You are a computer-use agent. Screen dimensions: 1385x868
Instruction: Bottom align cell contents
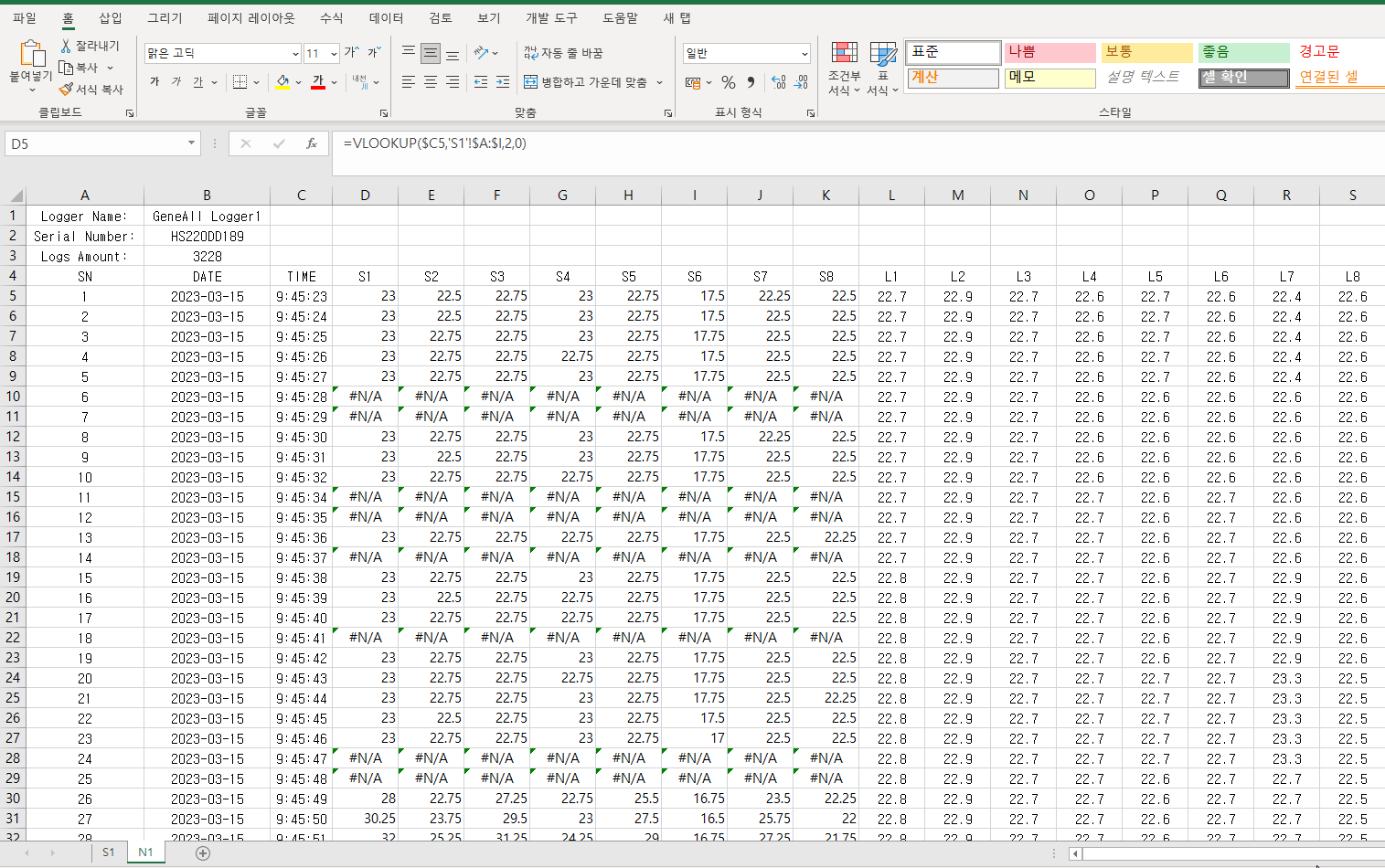(x=453, y=53)
